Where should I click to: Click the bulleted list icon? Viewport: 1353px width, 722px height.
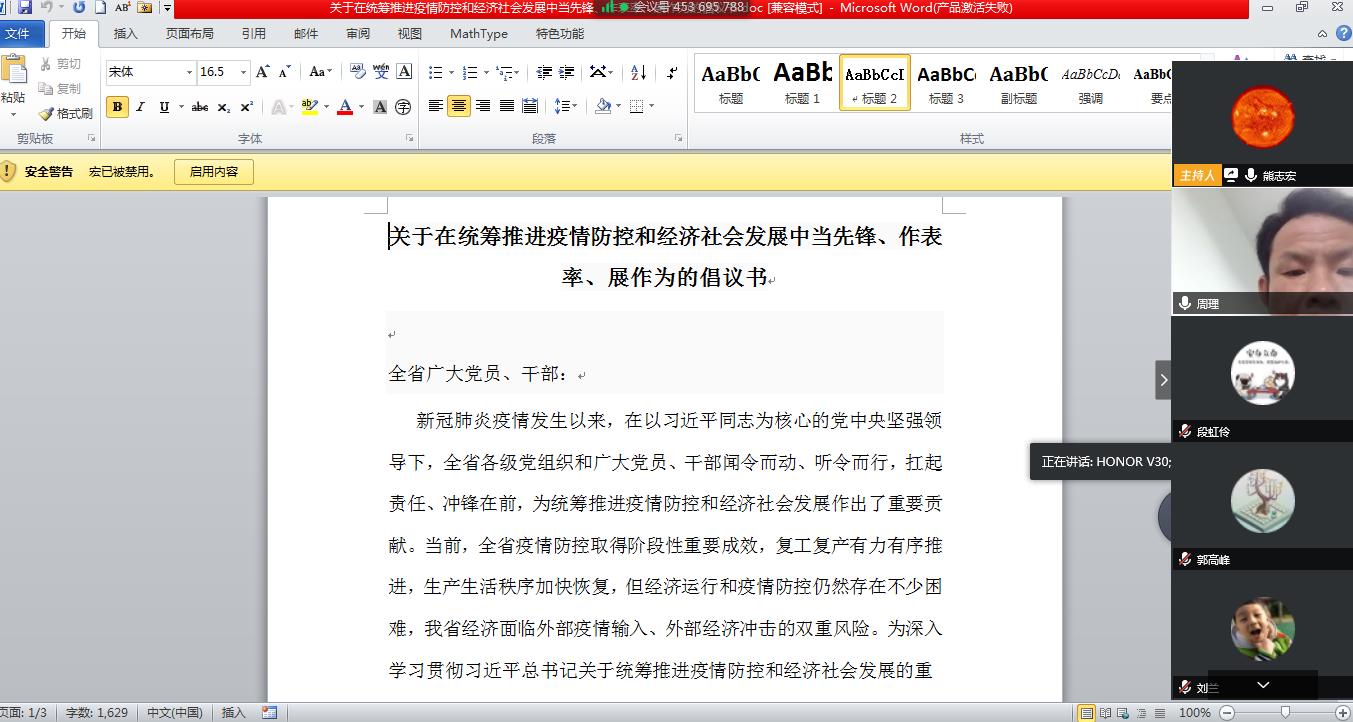point(436,72)
